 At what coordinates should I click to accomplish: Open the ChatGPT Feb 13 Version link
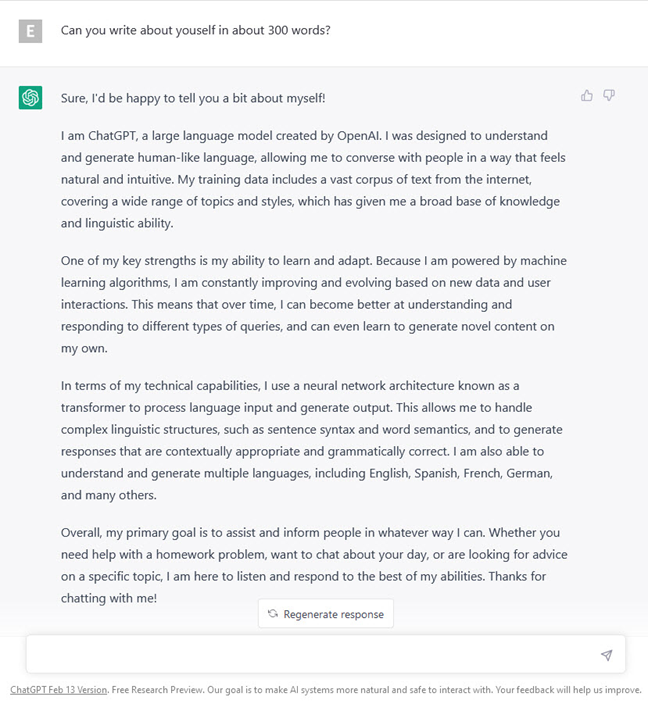click(x=58, y=690)
